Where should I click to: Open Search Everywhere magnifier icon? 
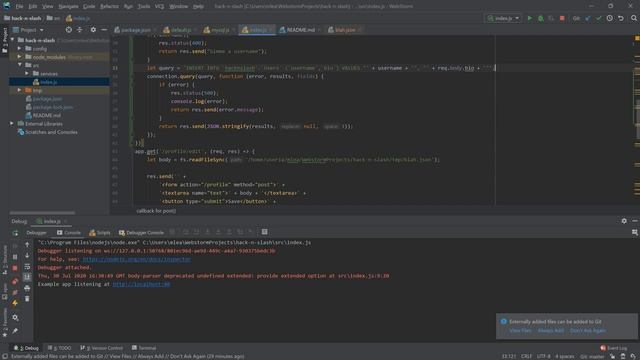point(634,18)
